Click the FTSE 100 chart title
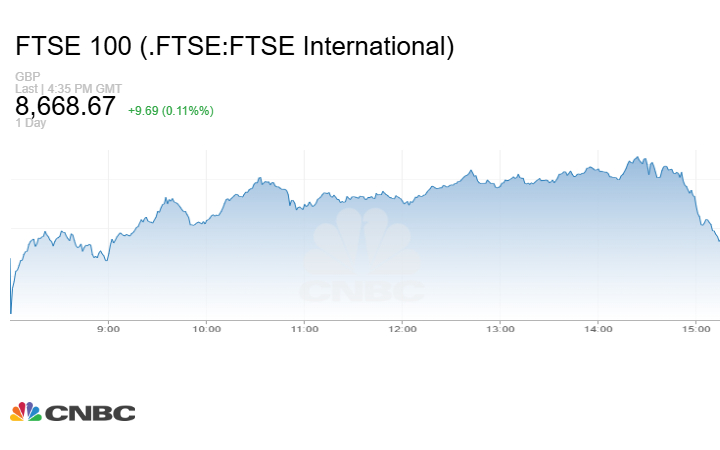Screen dimensions: 720x450 [235, 46]
